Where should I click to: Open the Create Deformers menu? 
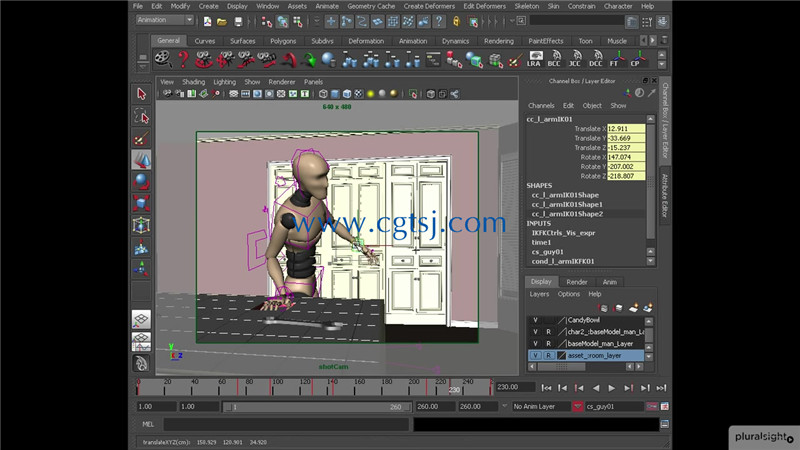pyautogui.click(x=429, y=6)
